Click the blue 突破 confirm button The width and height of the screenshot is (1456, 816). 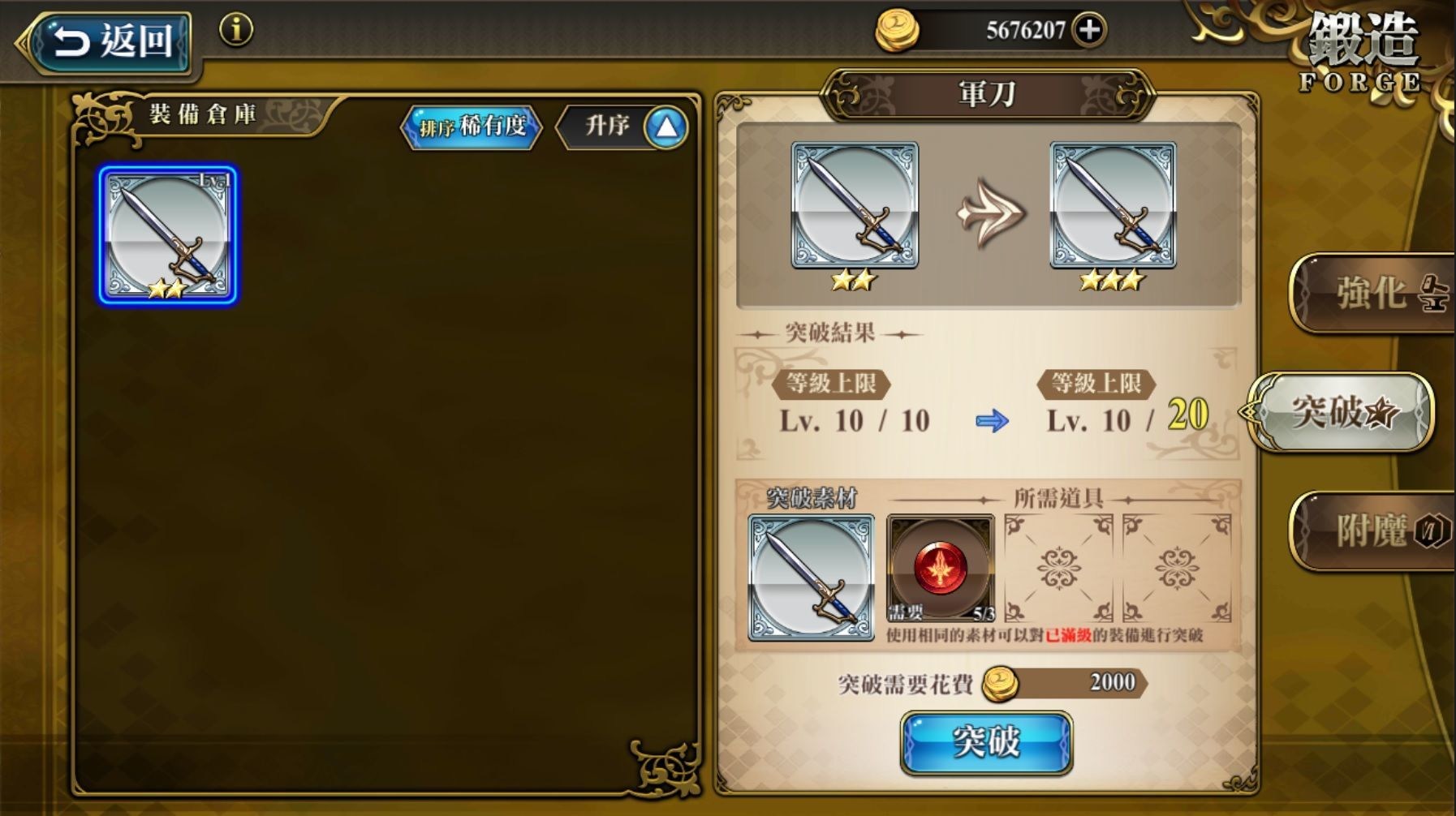pyautogui.click(x=986, y=742)
